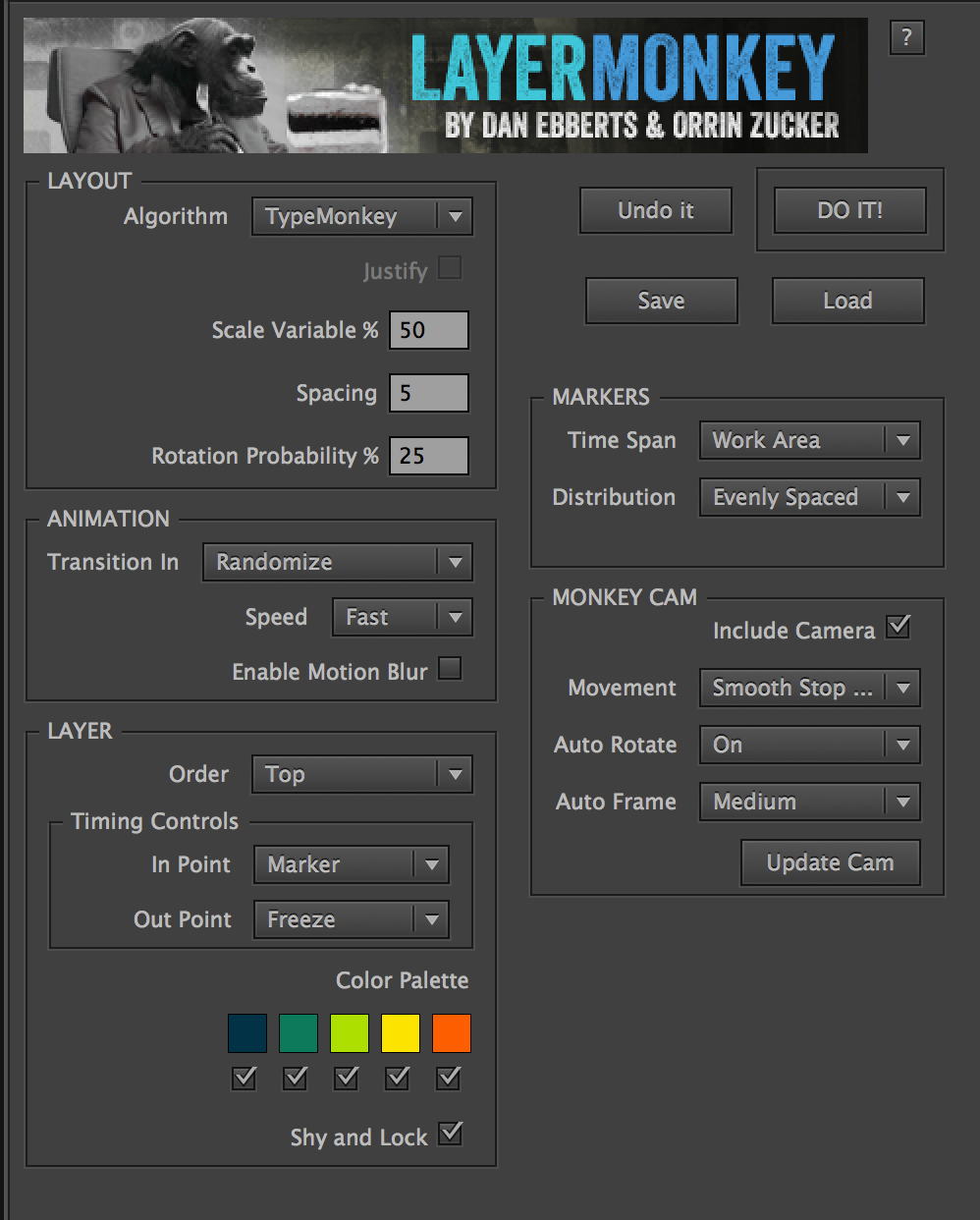The width and height of the screenshot is (980, 1220).
Task: Open the Algorithm dropdown showing TypeMonkey
Action: pyautogui.click(x=360, y=216)
